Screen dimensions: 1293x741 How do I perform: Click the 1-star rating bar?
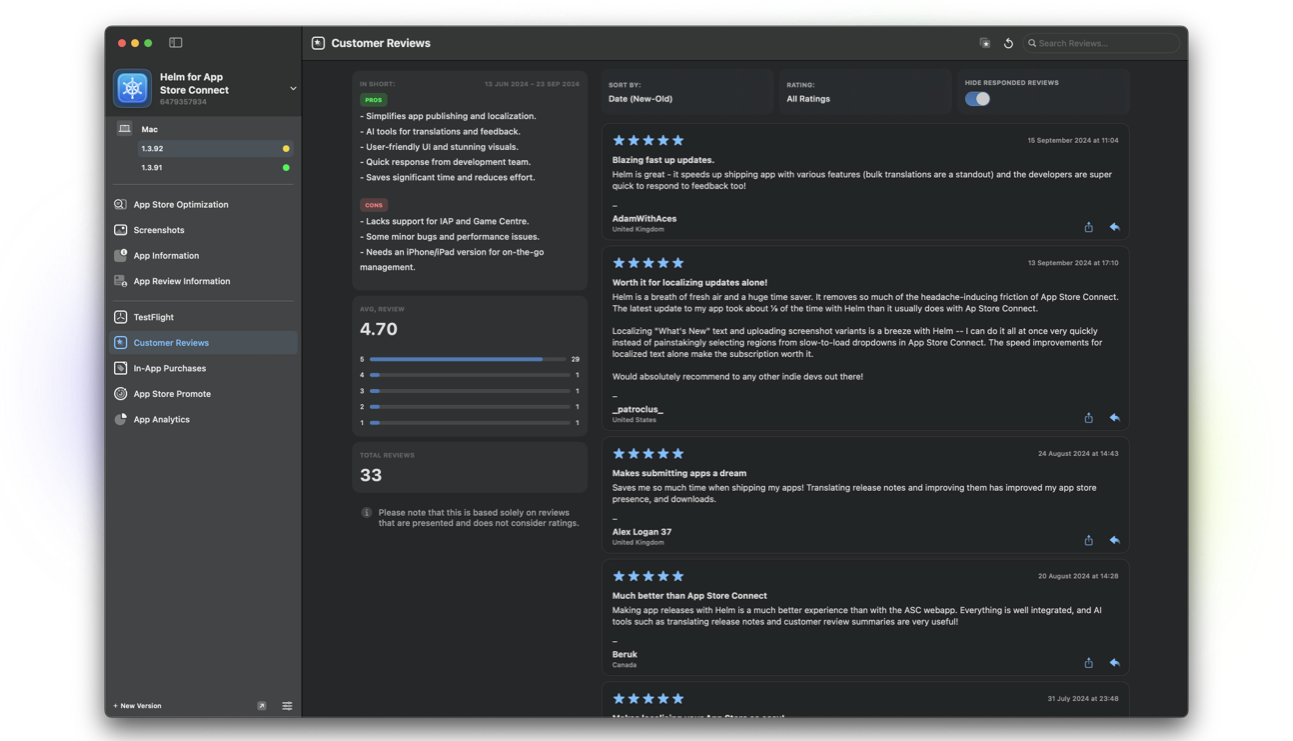[469, 423]
